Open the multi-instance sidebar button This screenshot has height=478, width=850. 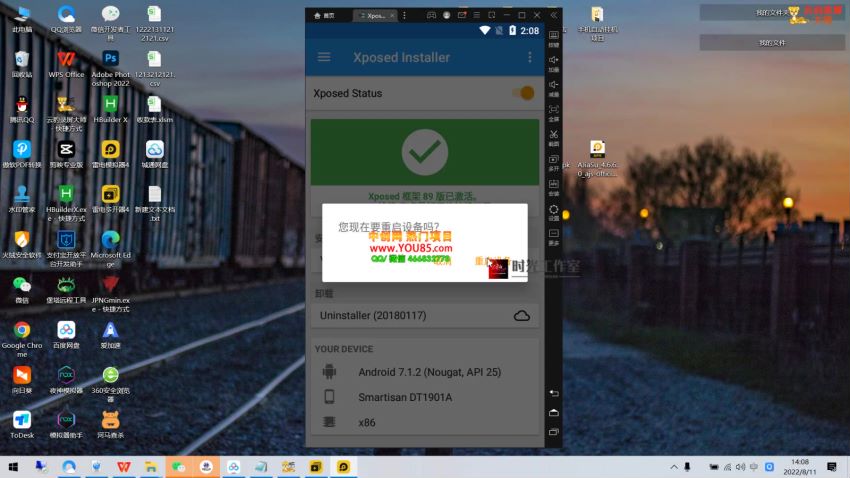click(553, 163)
